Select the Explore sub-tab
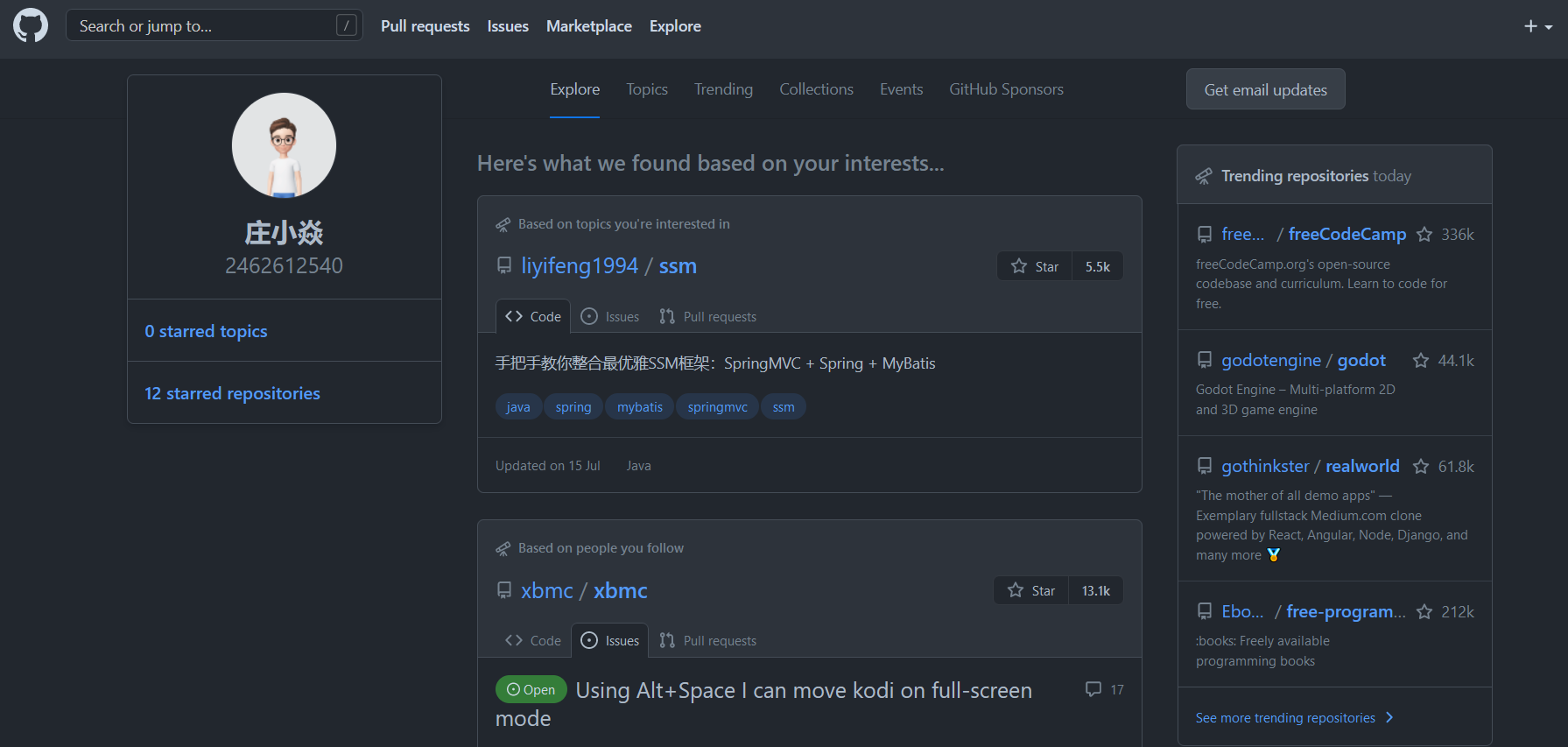Image resolution: width=1568 pixels, height=747 pixels. [575, 89]
